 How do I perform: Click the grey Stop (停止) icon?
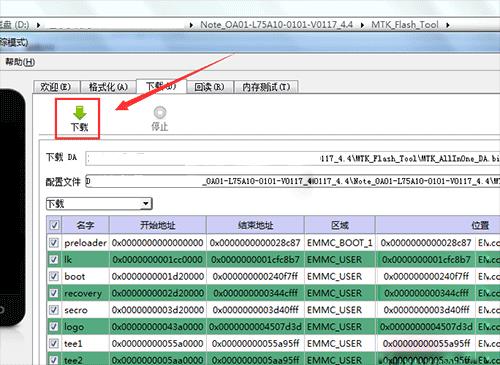(160, 113)
